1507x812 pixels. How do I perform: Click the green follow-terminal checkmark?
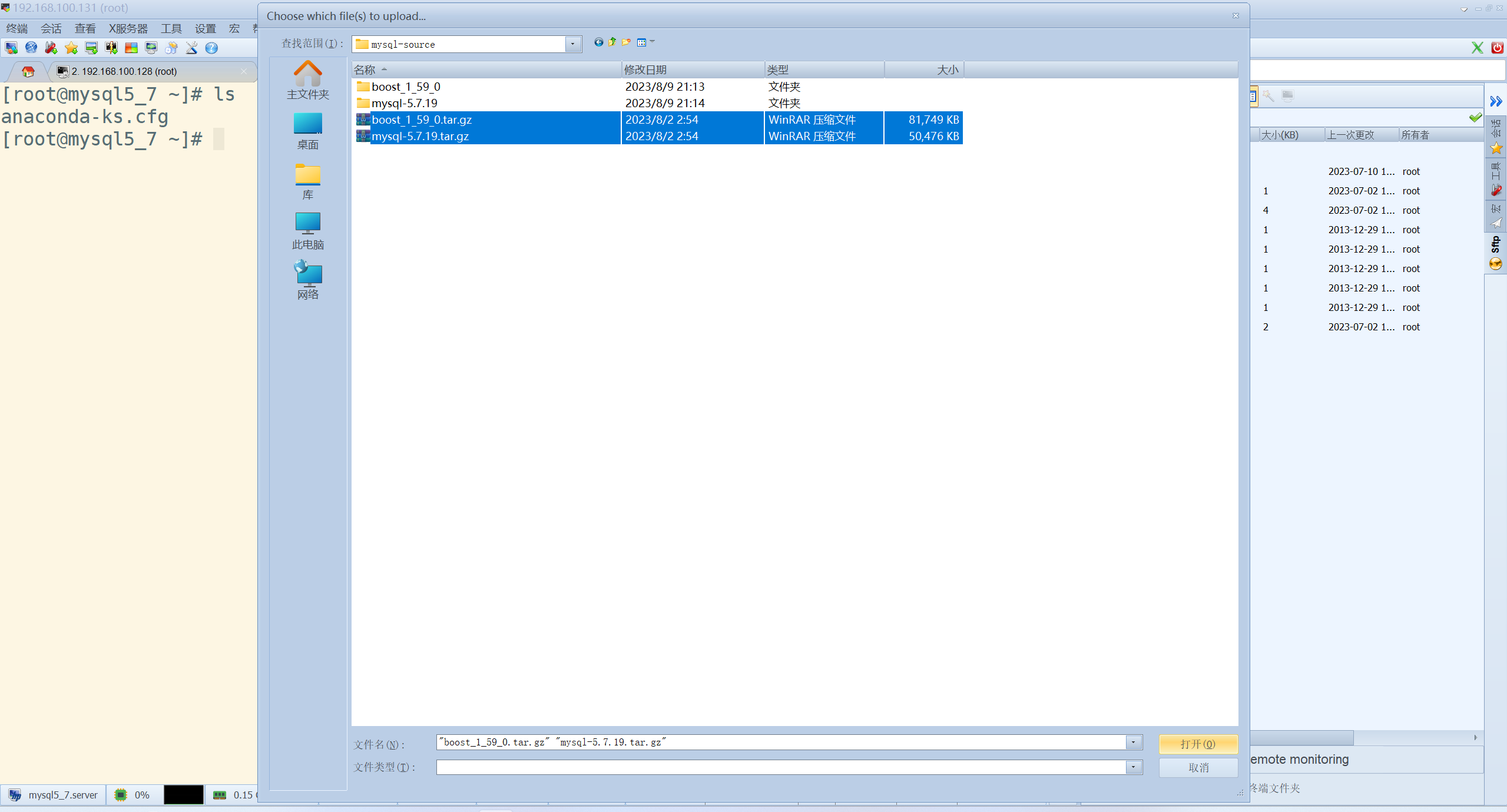click(x=1475, y=118)
